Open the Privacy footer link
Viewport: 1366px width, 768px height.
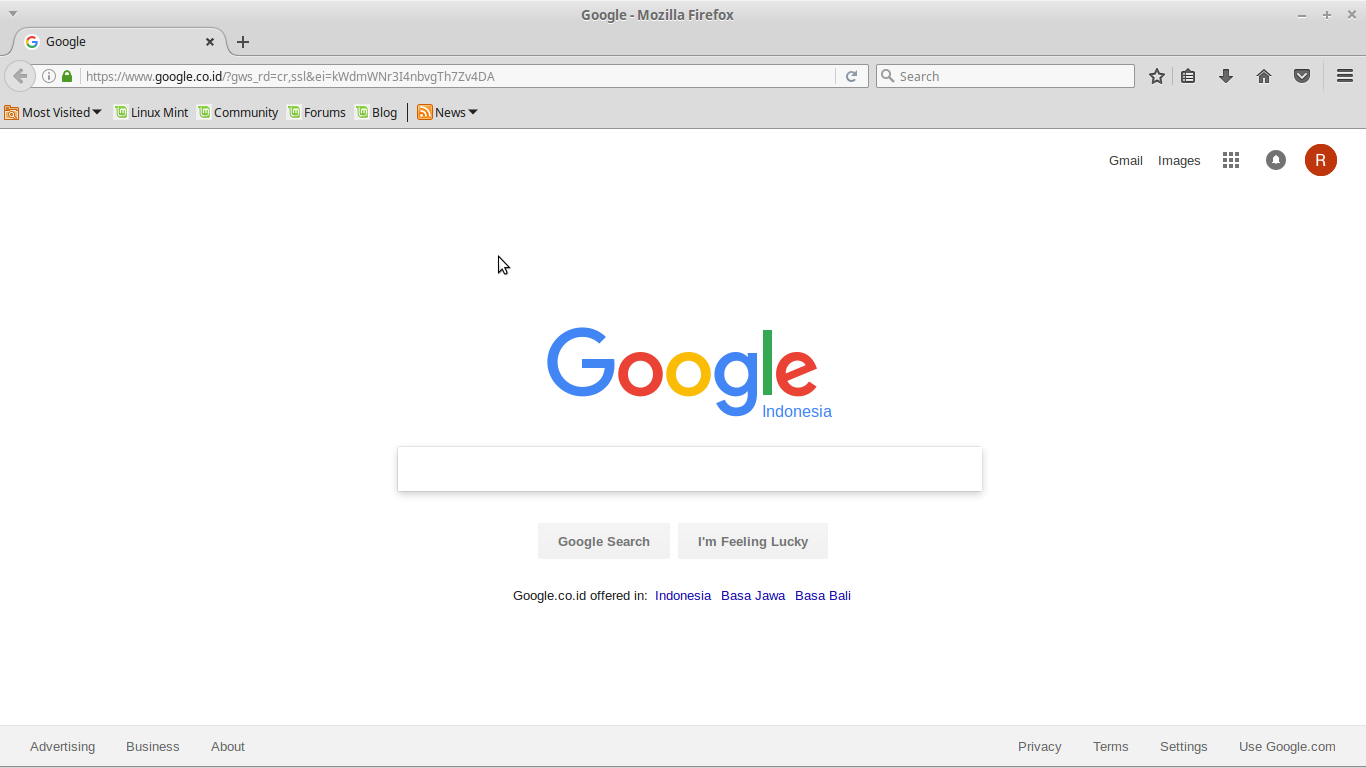(1040, 746)
